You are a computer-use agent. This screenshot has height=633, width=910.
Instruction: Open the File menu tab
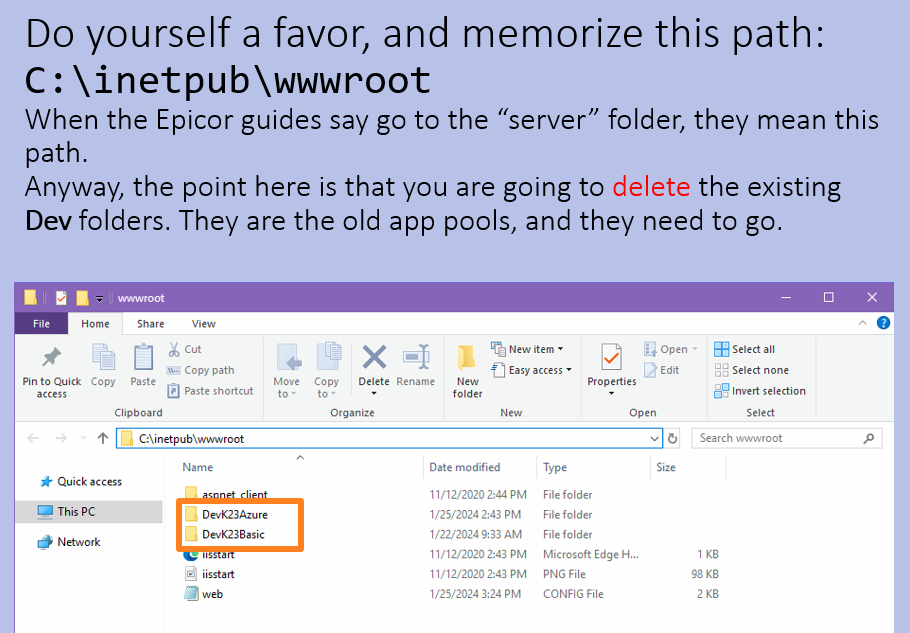41,324
